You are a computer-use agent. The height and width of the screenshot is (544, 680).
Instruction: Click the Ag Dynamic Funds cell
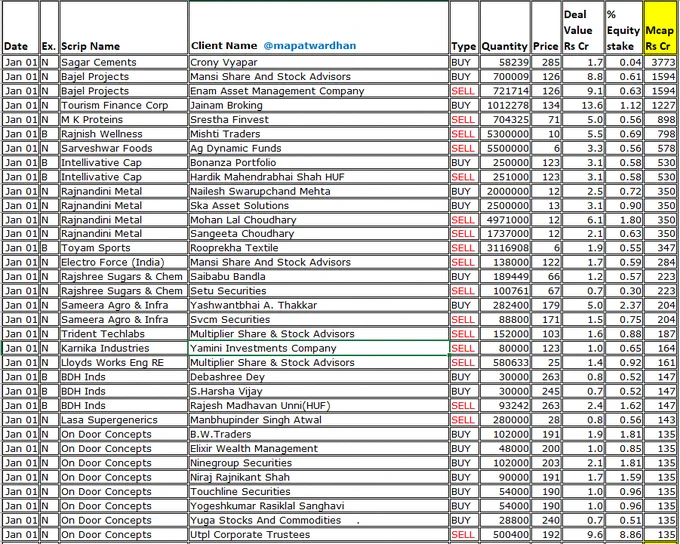(x=319, y=148)
